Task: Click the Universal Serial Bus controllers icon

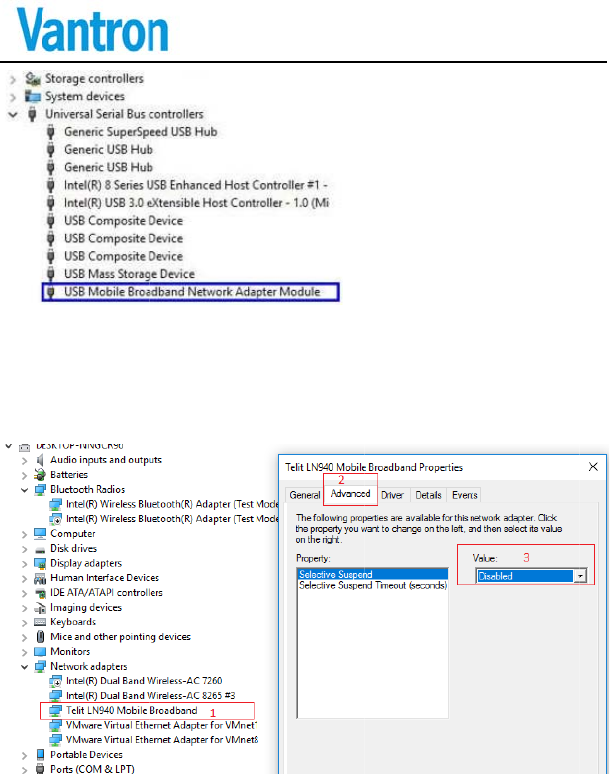Action: 32,114
